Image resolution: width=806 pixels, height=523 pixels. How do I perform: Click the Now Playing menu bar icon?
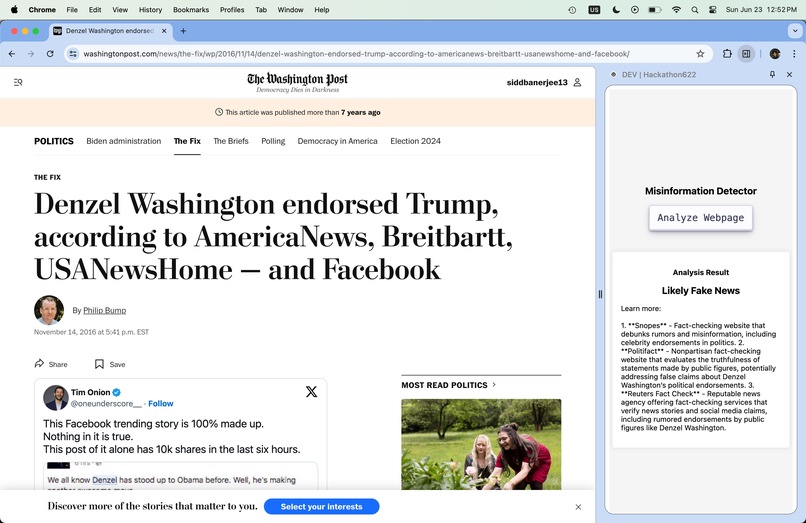click(635, 9)
